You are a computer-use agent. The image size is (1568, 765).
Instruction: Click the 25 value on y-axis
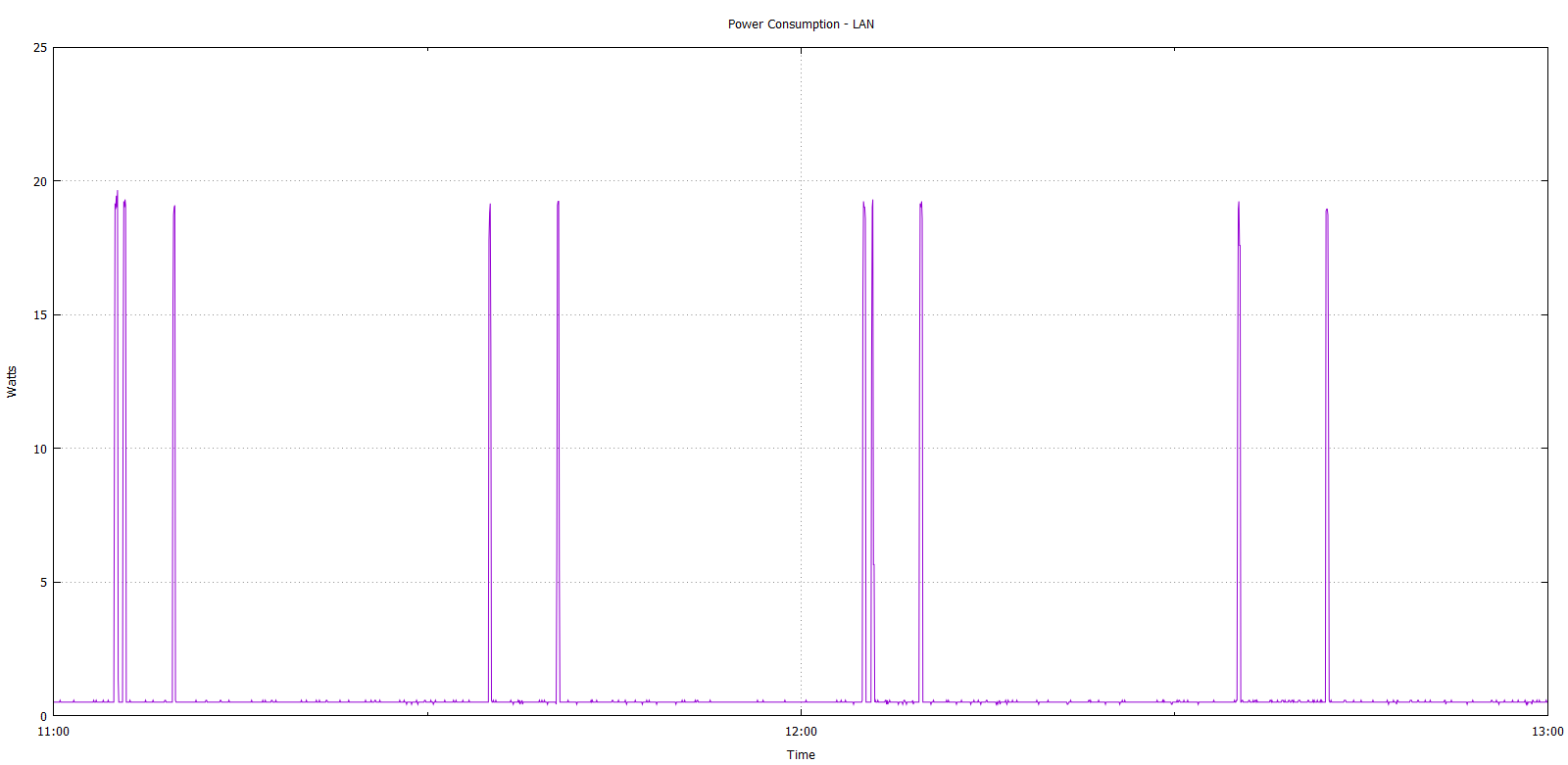click(40, 48)
